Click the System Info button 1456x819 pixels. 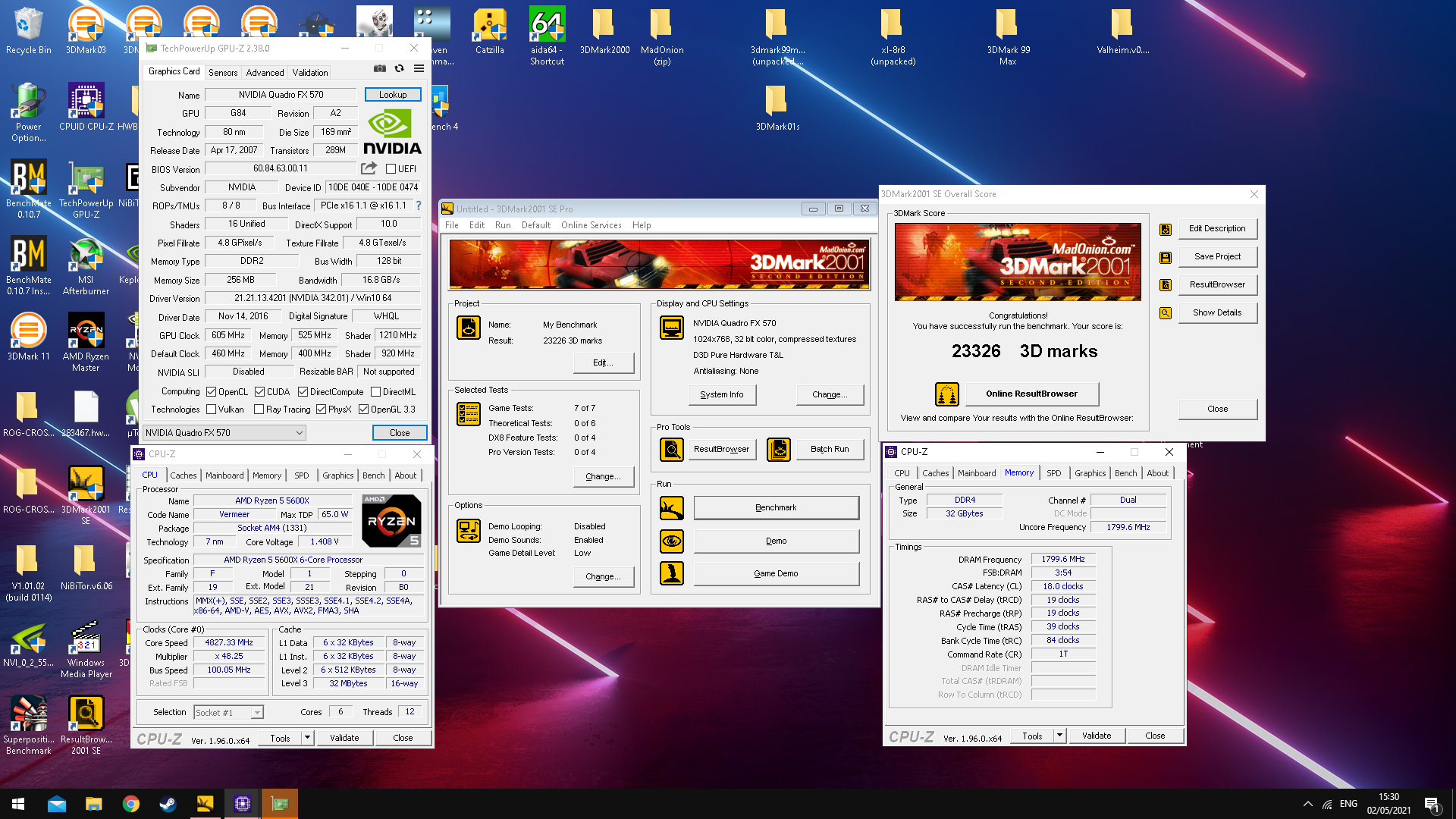pos(722,394)
